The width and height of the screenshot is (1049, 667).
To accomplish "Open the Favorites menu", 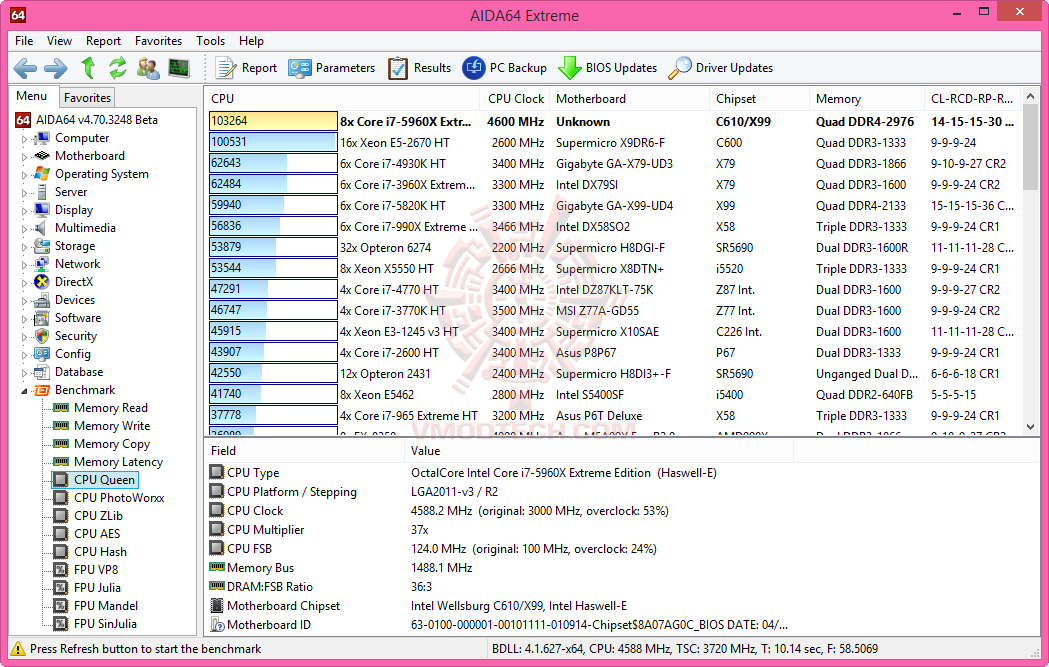I will [158, 41].
